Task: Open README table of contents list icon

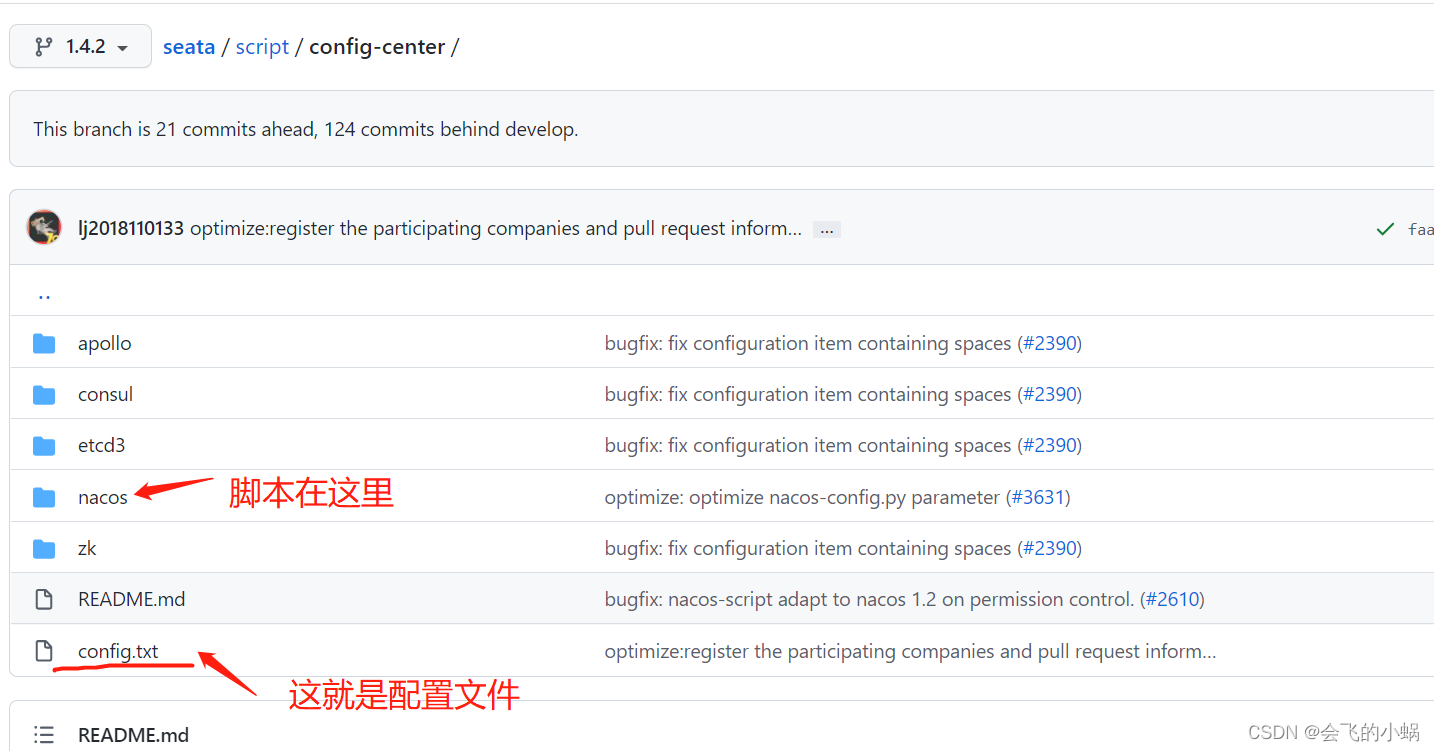Action: 44,734
